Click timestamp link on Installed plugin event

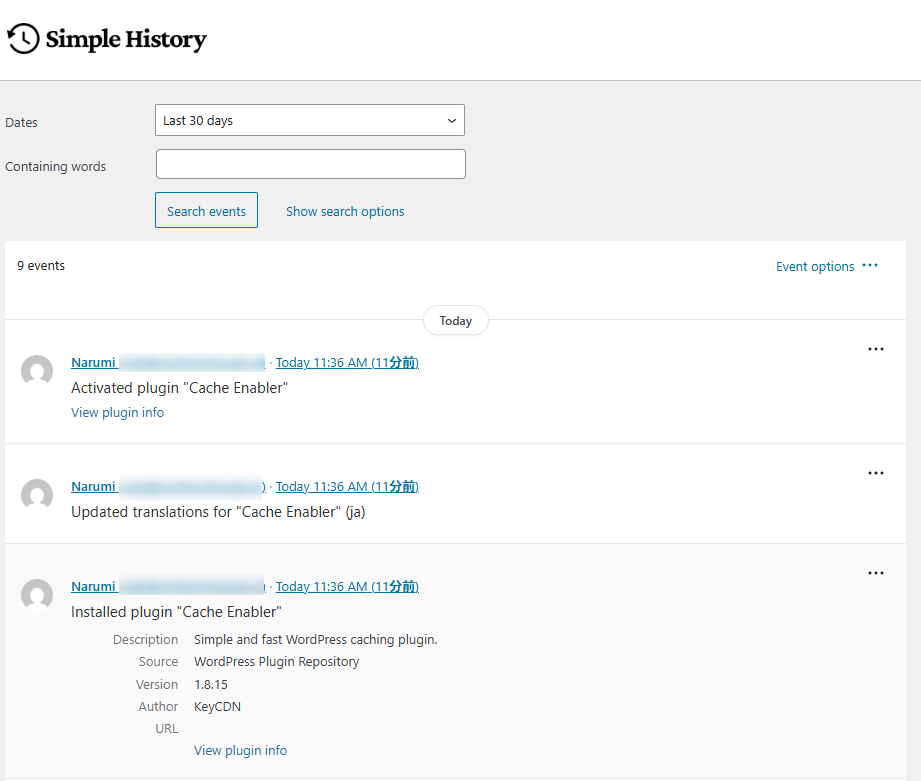347,587
